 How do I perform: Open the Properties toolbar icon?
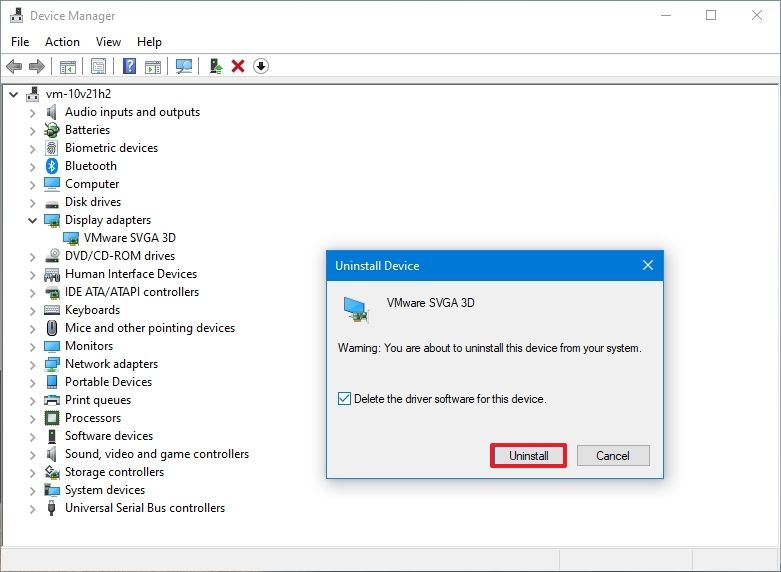pyautogui.click(x=98, y=66)
